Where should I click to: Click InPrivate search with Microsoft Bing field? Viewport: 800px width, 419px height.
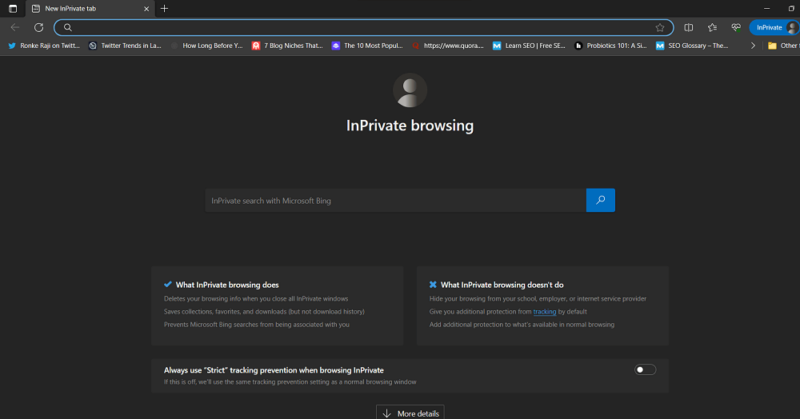coord(395,201)
